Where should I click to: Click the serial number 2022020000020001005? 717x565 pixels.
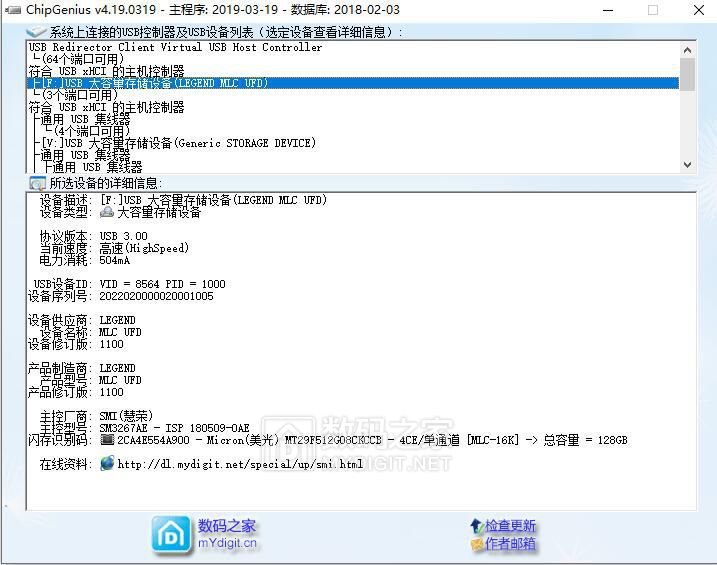coord(156,296)
